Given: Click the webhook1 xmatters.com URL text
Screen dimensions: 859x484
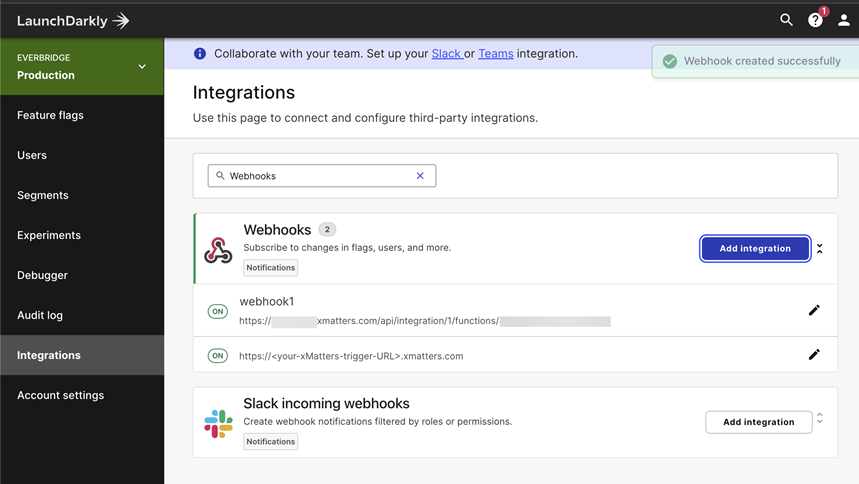Looking at the screenshot, I should tap(425, 321).
